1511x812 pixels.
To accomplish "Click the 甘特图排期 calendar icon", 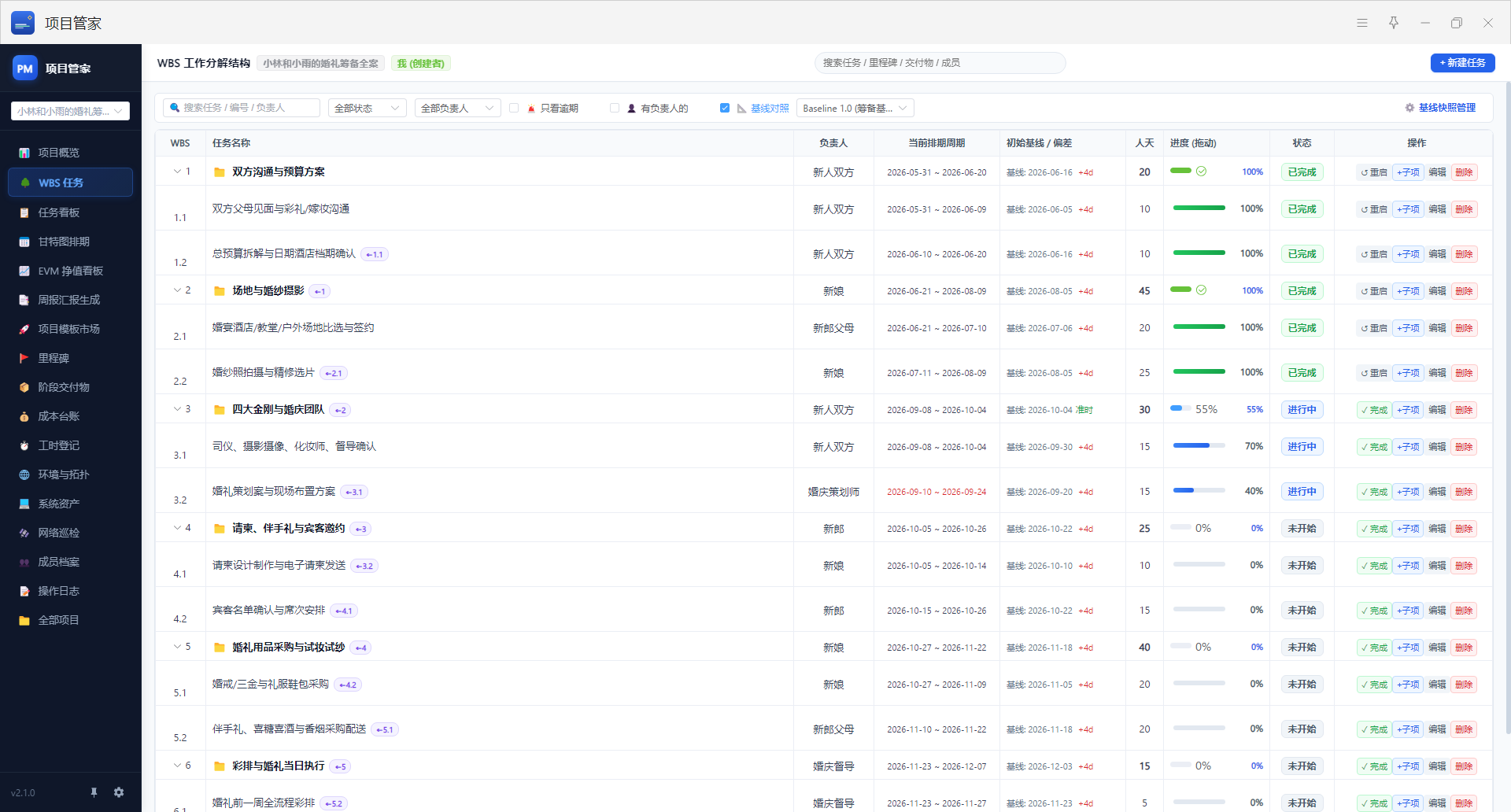I will tap(24, 242).
